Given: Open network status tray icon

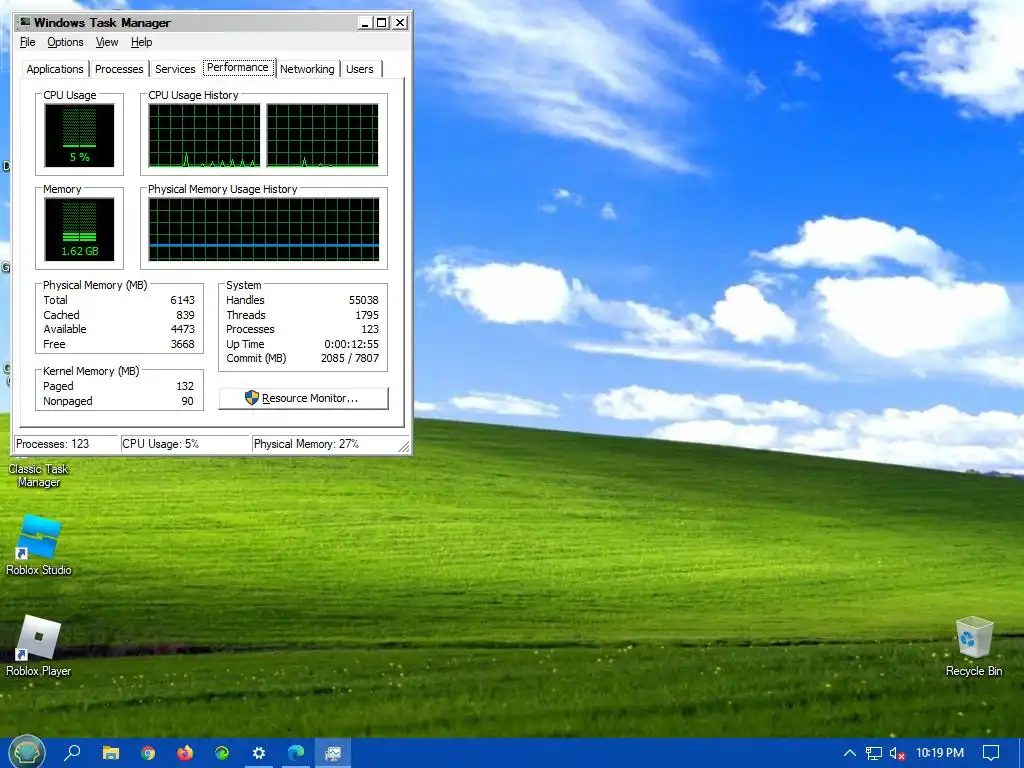Looking at the screenshot, I should tap(874, 754).
